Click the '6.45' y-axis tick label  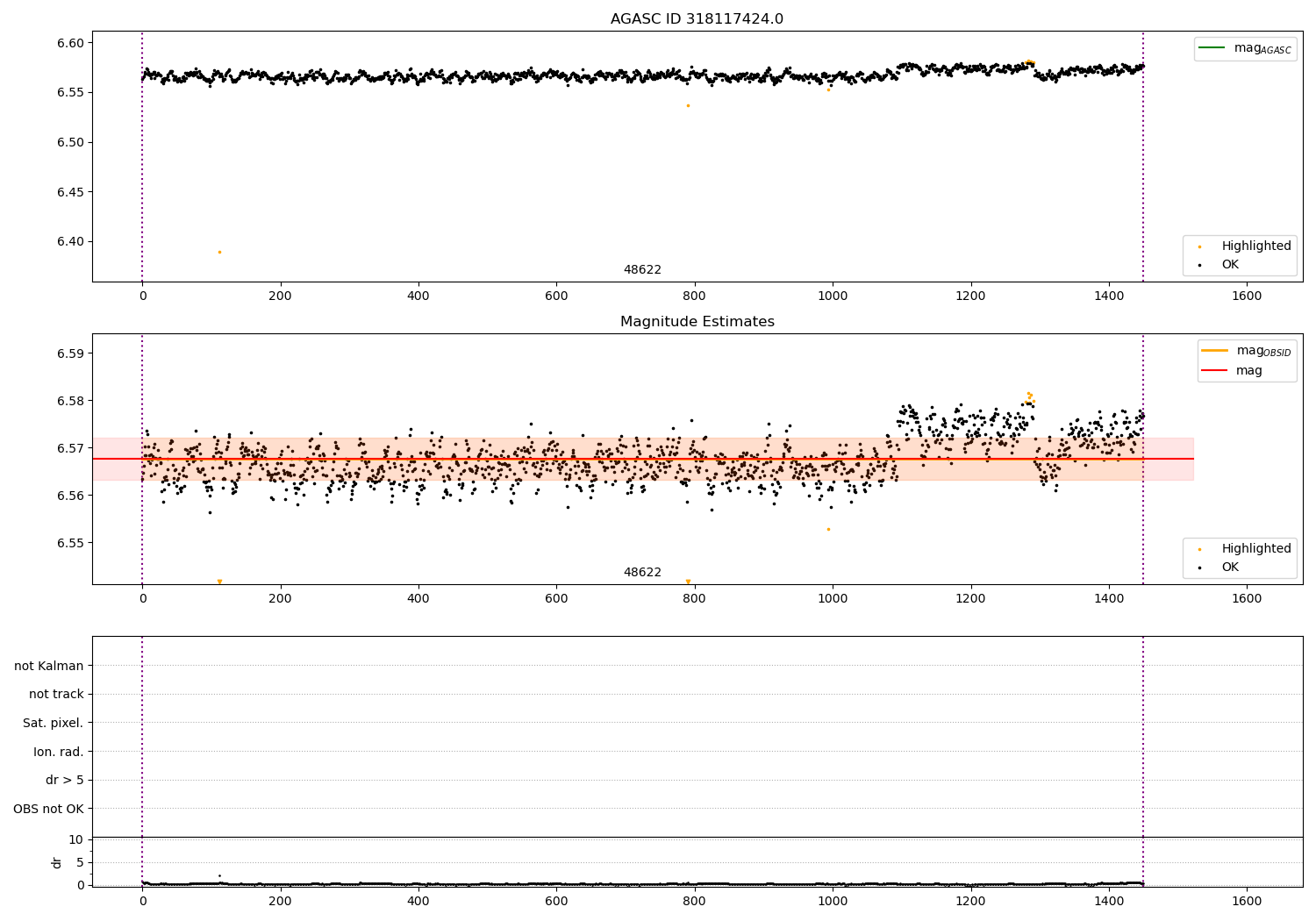(x=70, y=192)
